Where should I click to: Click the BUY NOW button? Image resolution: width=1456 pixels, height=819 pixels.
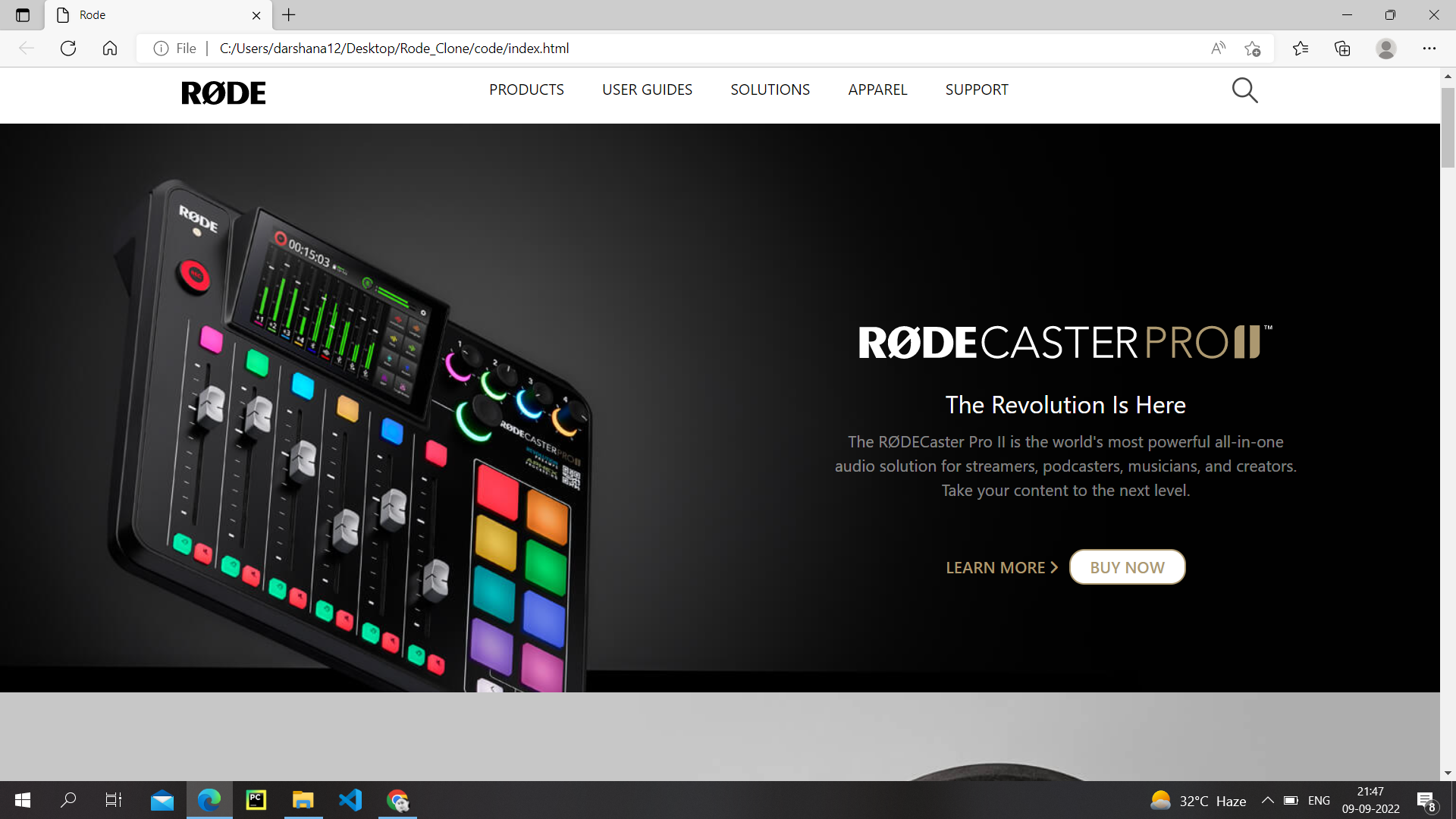click(1127, 567)
